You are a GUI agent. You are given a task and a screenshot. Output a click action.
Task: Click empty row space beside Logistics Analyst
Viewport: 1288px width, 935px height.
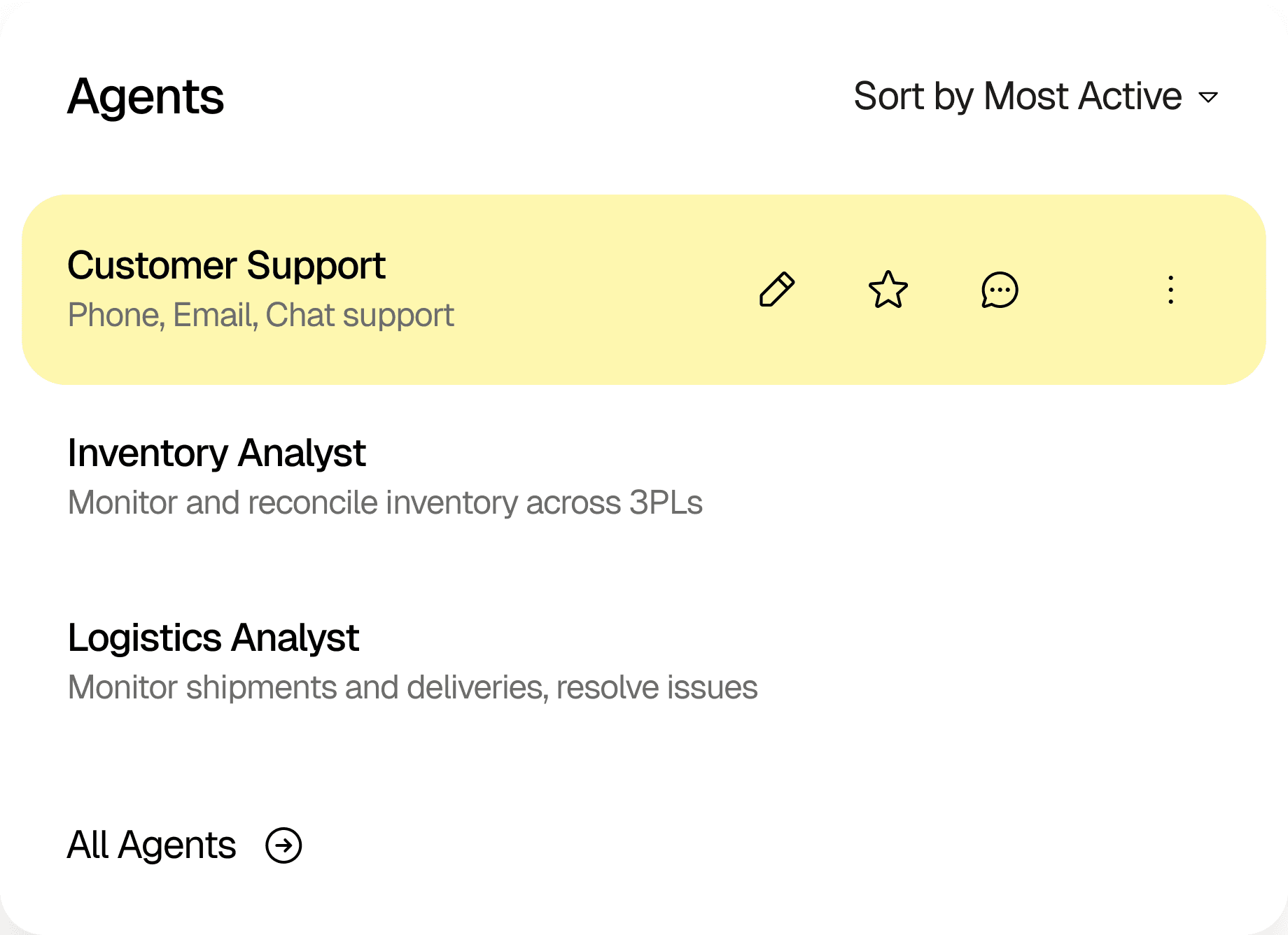[1015, 661]
